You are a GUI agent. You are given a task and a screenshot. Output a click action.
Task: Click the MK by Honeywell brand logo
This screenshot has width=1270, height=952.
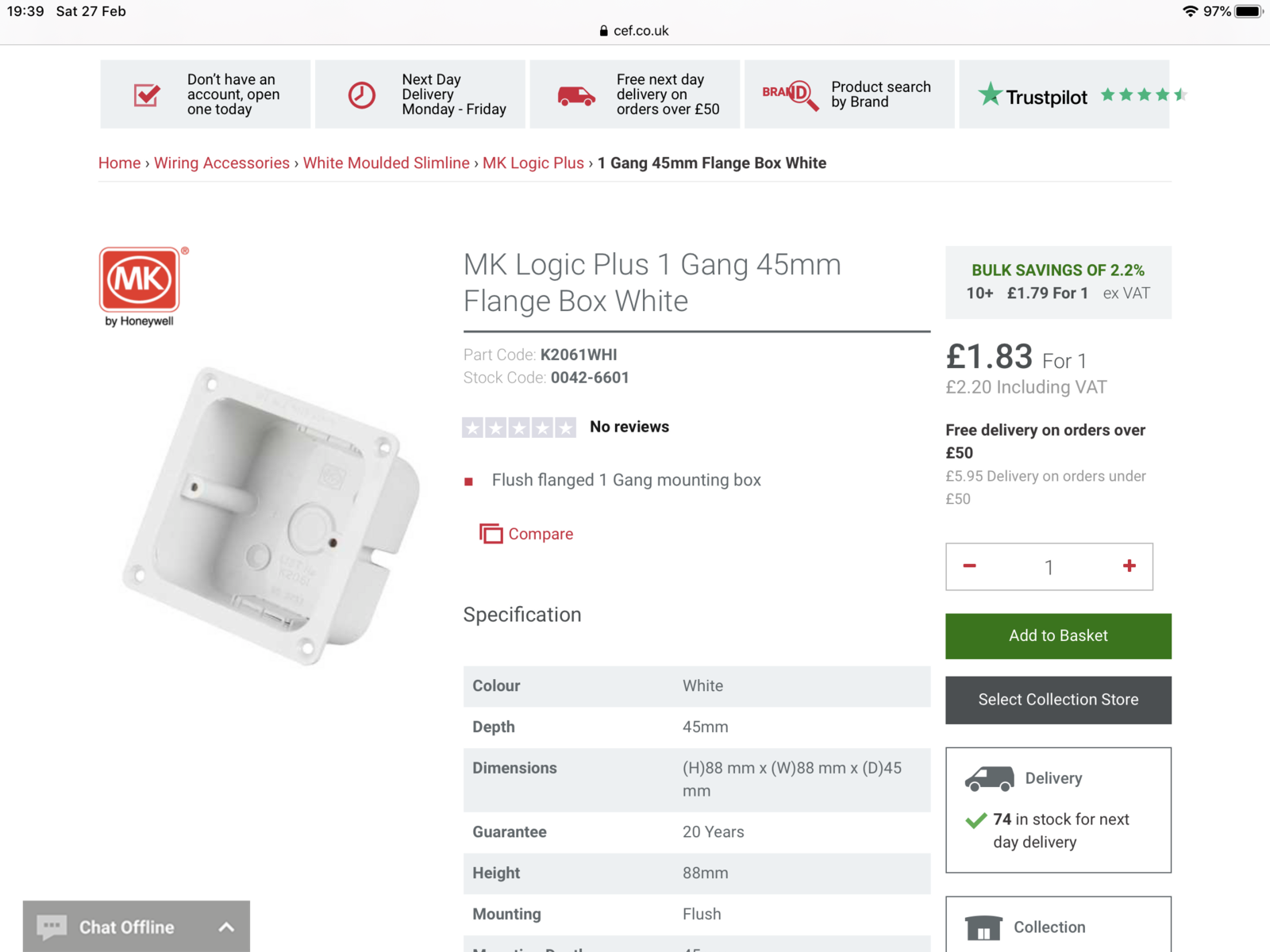click(140, 286)
